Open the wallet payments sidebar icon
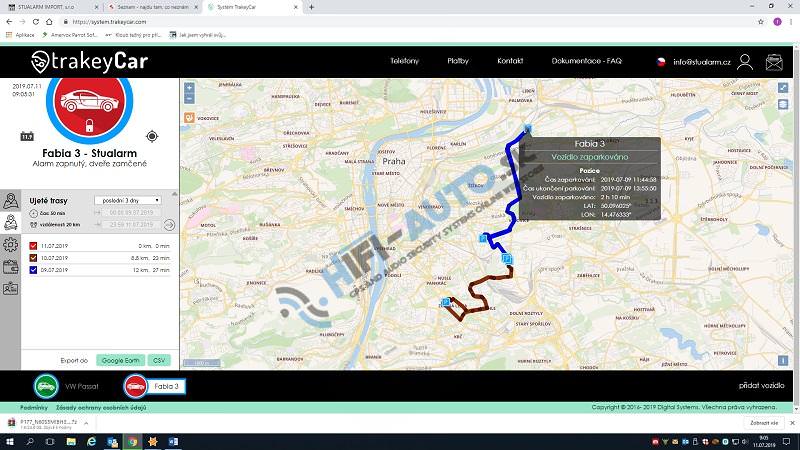The width and height of the screenshot is (800, 450). point(10,267)
